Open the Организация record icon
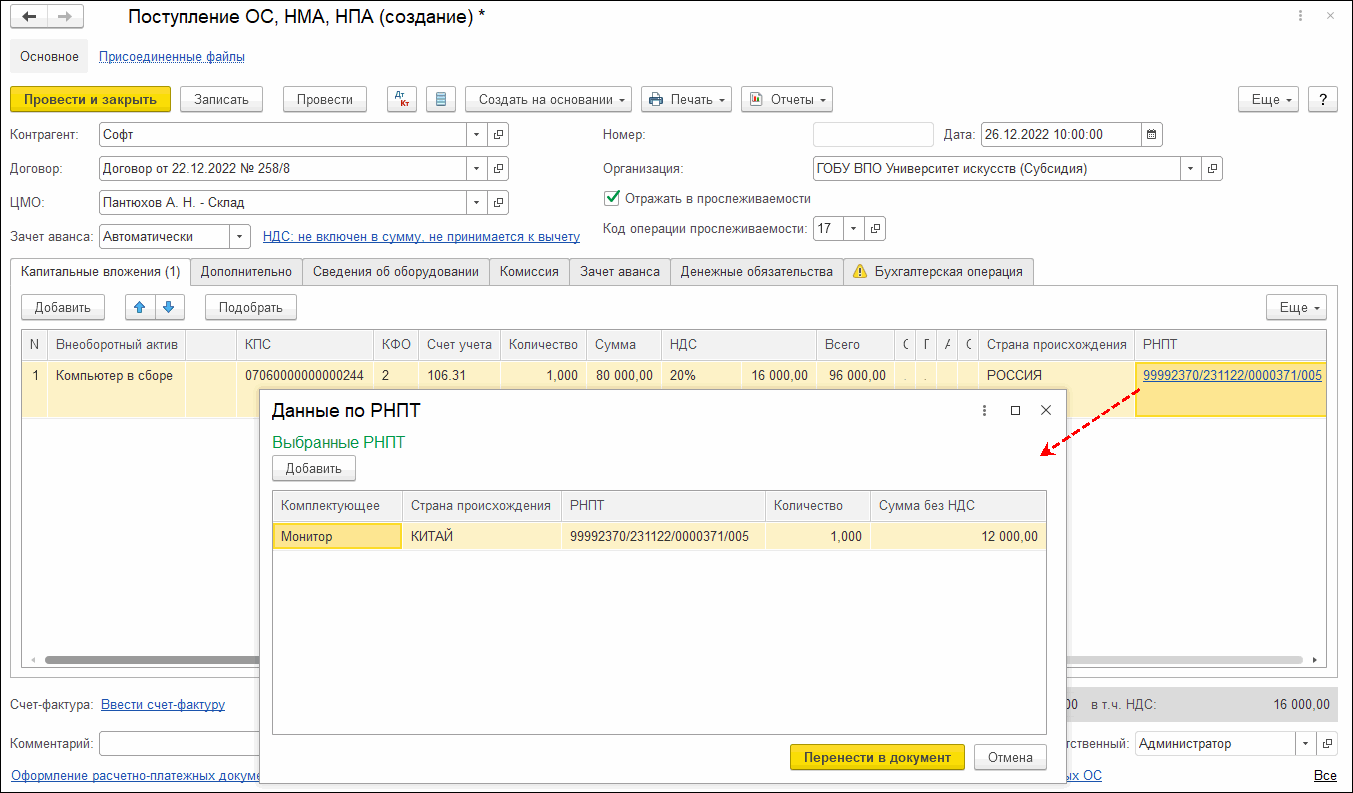1353x793 pixels. click(x=1212, y=168)
